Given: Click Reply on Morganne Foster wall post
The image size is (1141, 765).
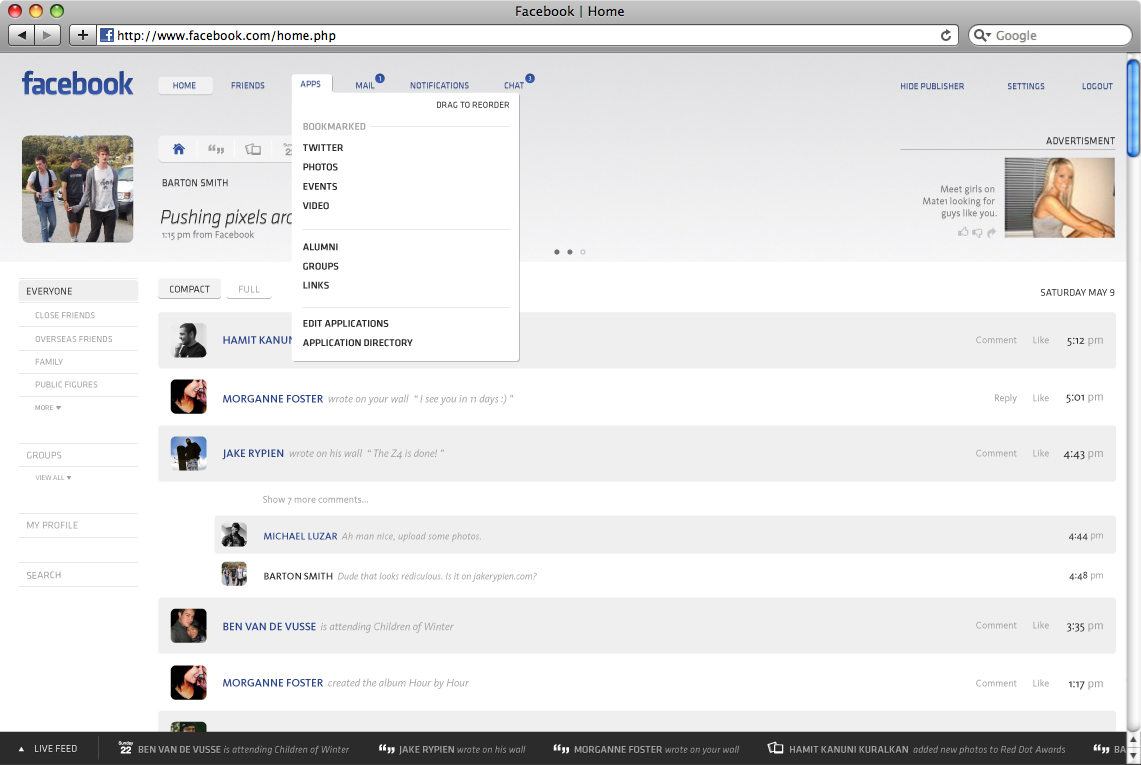Looking at the screenshot, I should pyautogui.click(x=1005, y=398).
